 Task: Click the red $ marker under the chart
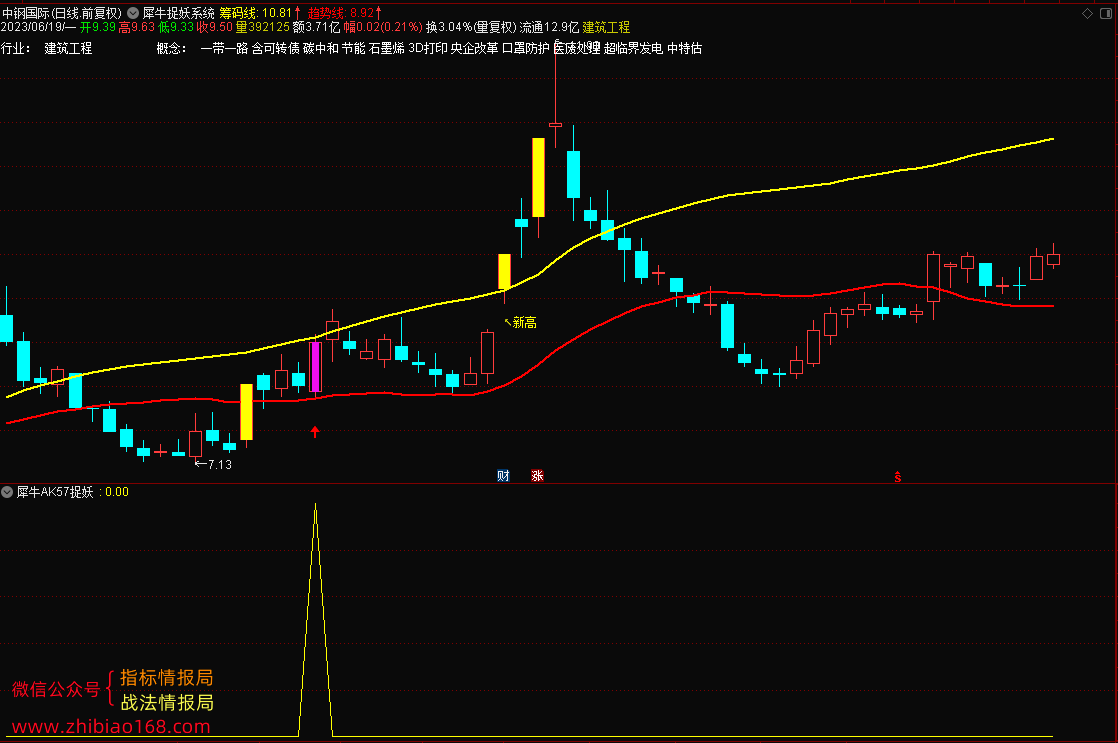click(898, 477)
